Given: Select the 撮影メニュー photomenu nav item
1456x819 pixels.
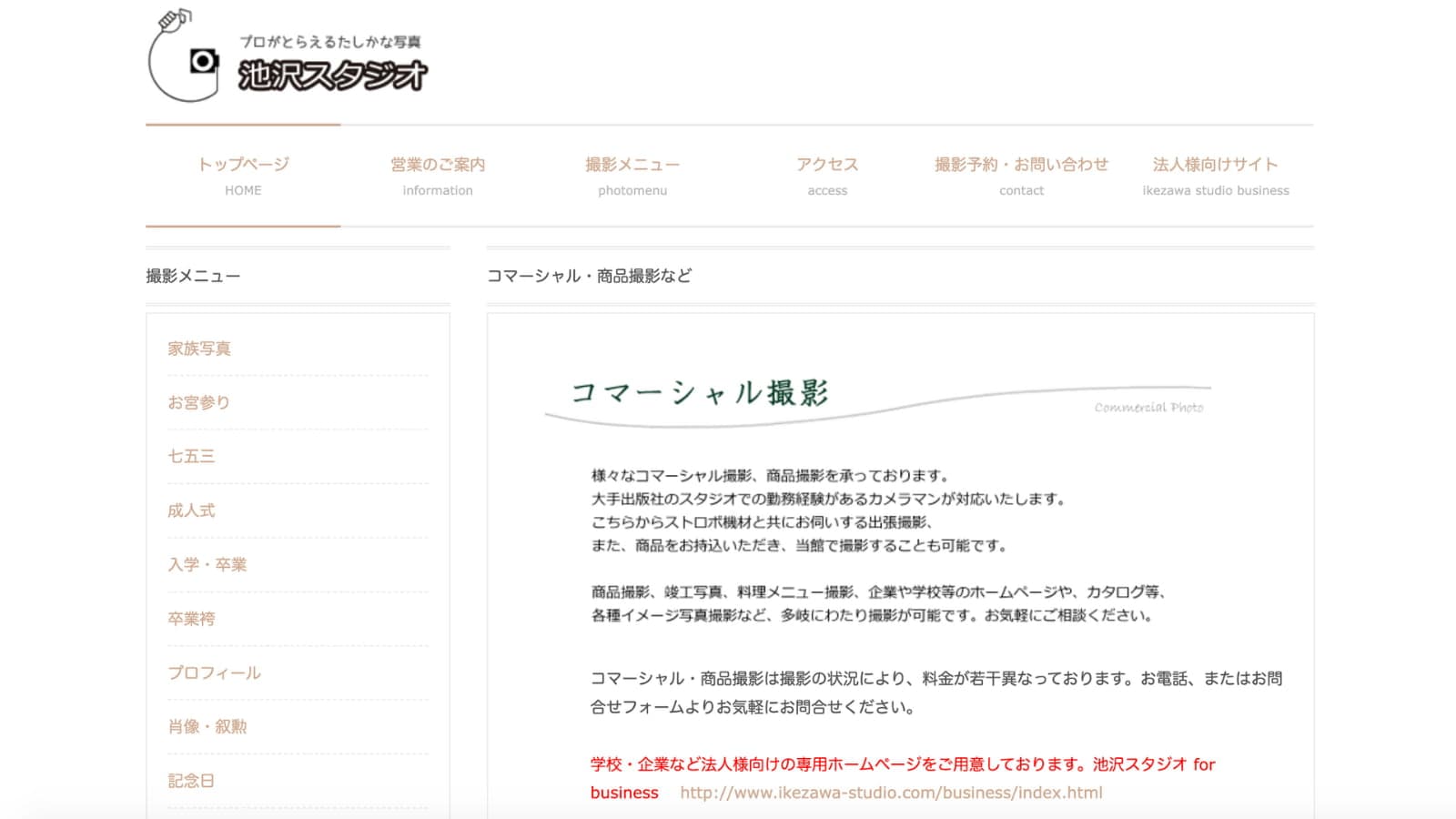Looking at the screenshot, I should [632, 176].
